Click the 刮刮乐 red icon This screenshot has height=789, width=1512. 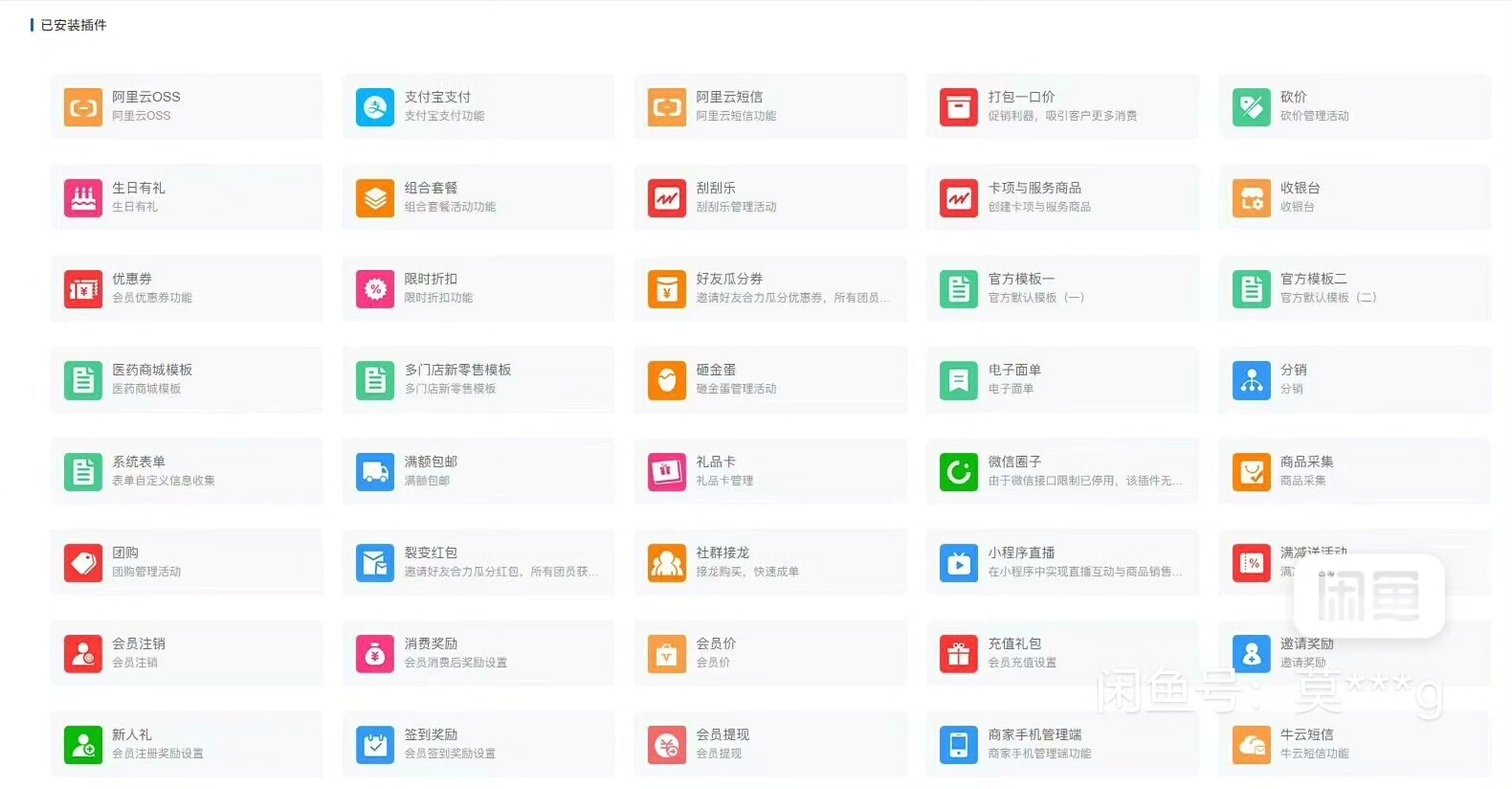coord(667,198)
